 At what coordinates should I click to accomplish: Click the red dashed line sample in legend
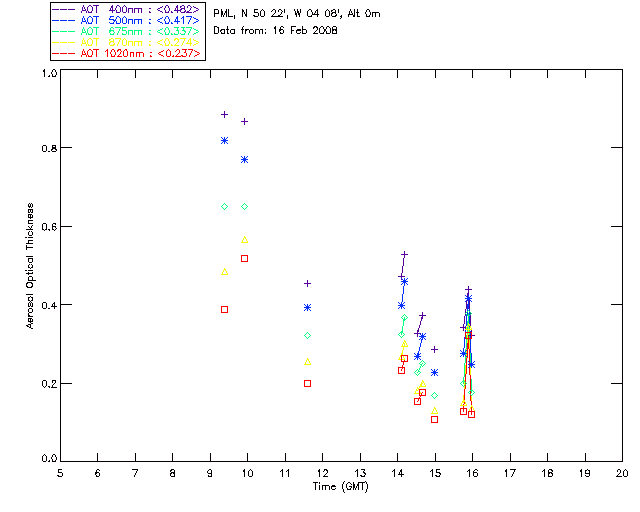coord(64,53)
